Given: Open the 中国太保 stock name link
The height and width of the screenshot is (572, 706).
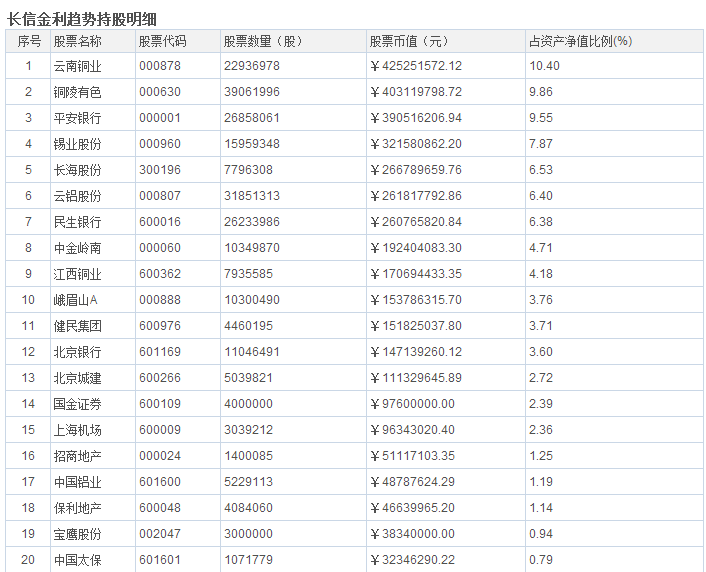Looking at the screenshot, I should [77, 560].
